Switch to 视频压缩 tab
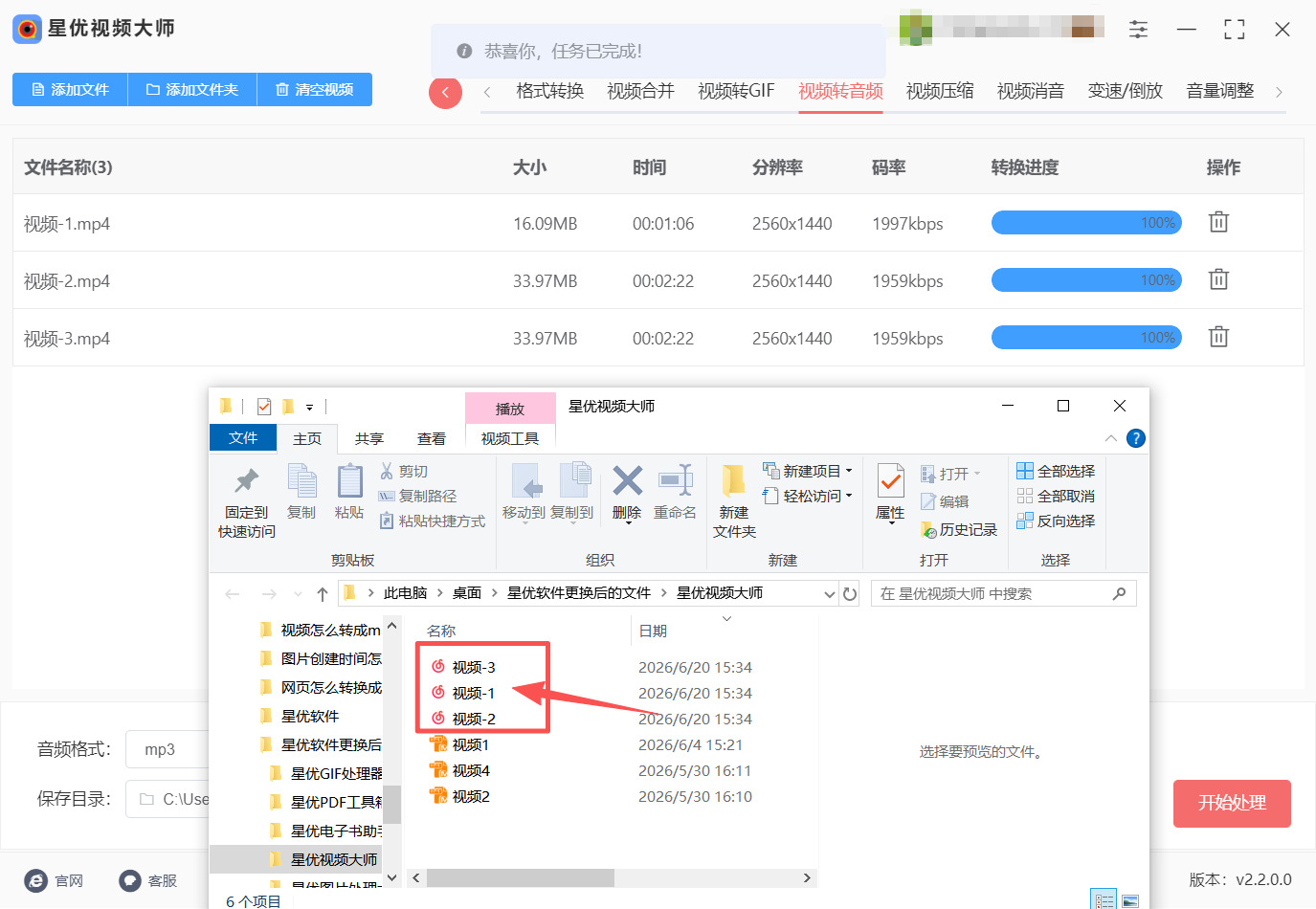 940,91
